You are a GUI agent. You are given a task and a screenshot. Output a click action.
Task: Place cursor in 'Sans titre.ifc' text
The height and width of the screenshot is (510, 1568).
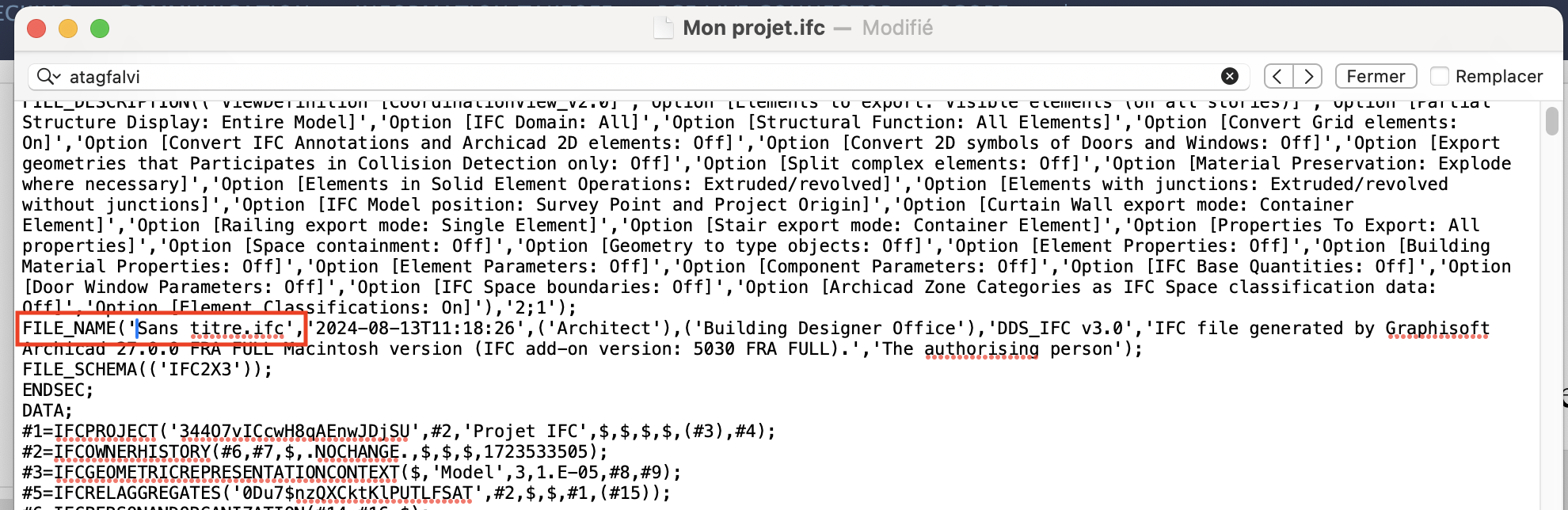[211, 329]
